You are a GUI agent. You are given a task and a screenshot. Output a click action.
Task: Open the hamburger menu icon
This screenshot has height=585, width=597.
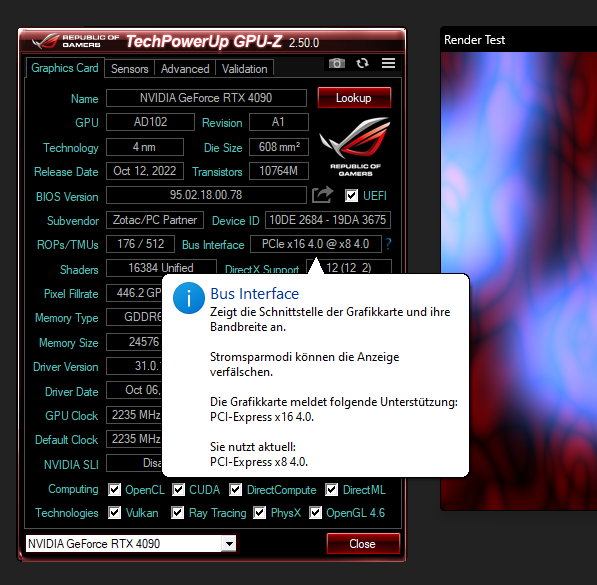388,63
